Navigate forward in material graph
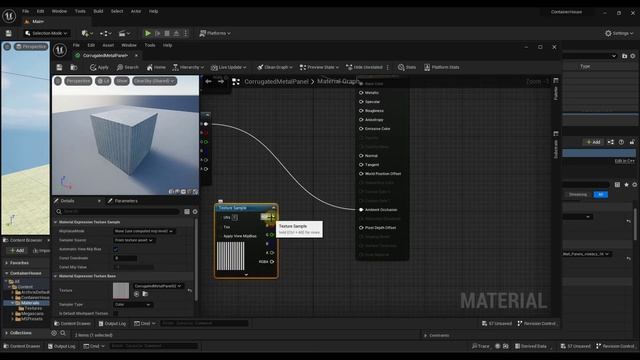This screenshot has height=360, width=640. click(x=221, y=82)
